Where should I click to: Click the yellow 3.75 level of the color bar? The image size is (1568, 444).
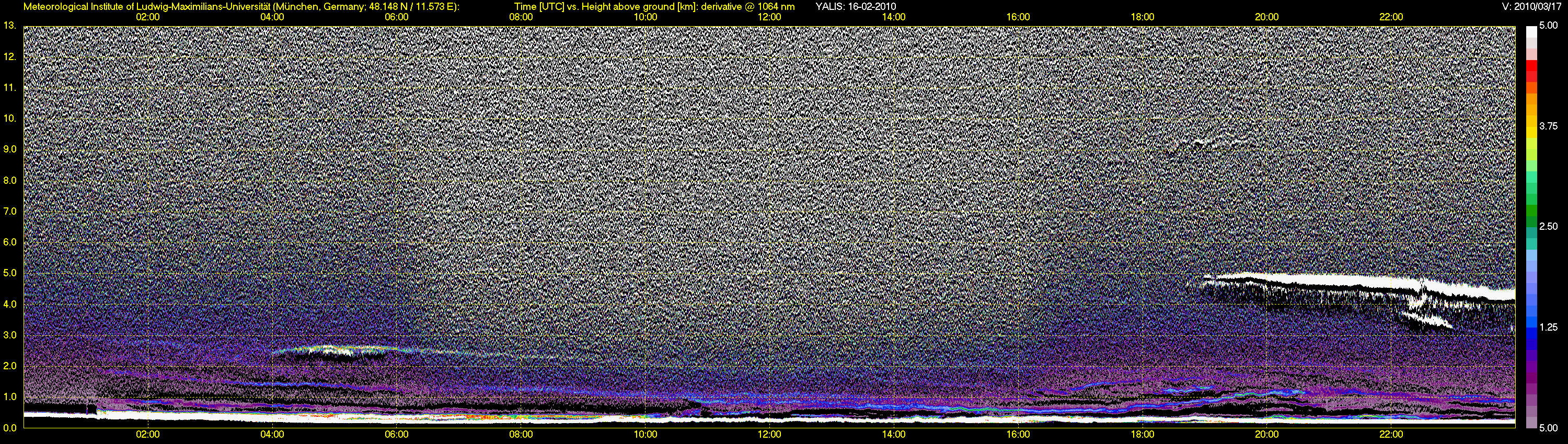click(x=1531, y=126)
